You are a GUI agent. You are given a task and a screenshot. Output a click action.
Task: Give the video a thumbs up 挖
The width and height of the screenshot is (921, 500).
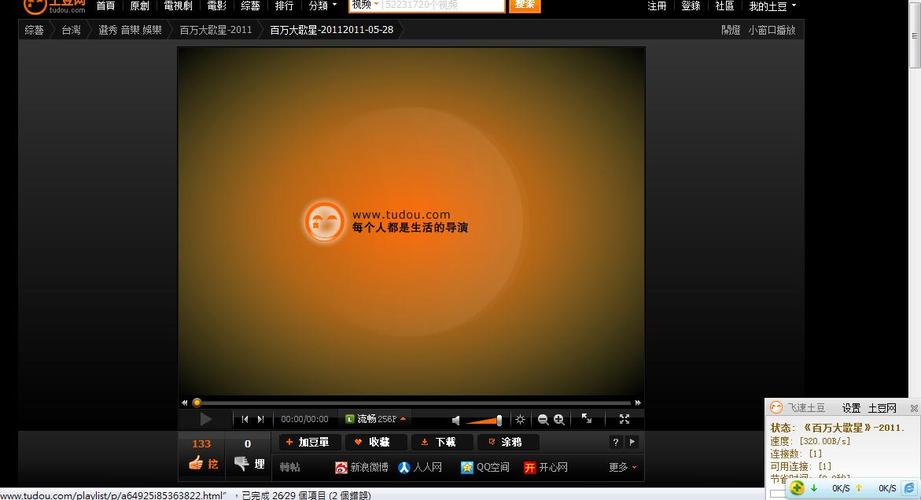point(203,463)
